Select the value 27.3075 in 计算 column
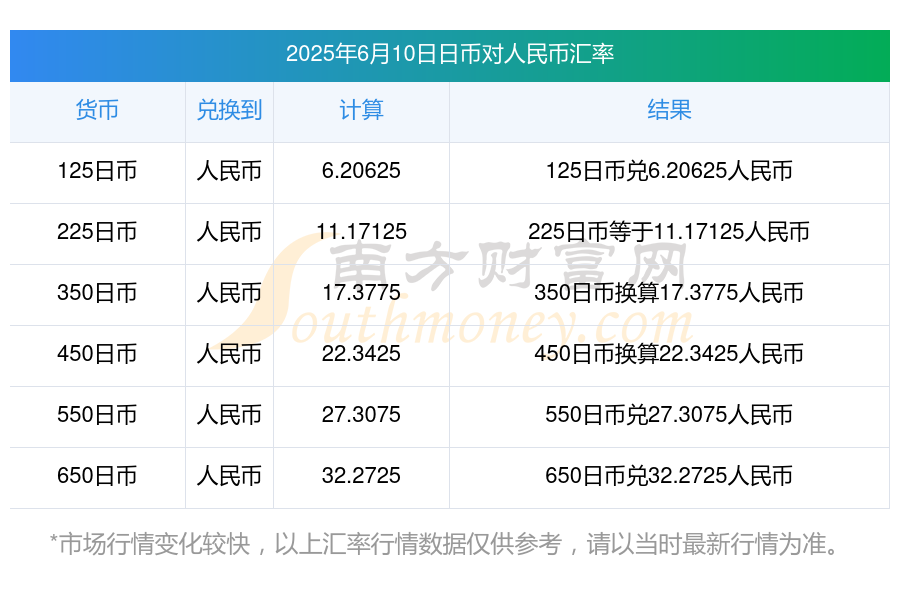 click(361, 415)
